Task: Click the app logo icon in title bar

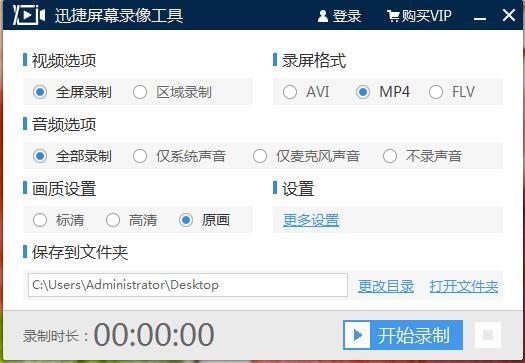Action: tap(29, 15)
